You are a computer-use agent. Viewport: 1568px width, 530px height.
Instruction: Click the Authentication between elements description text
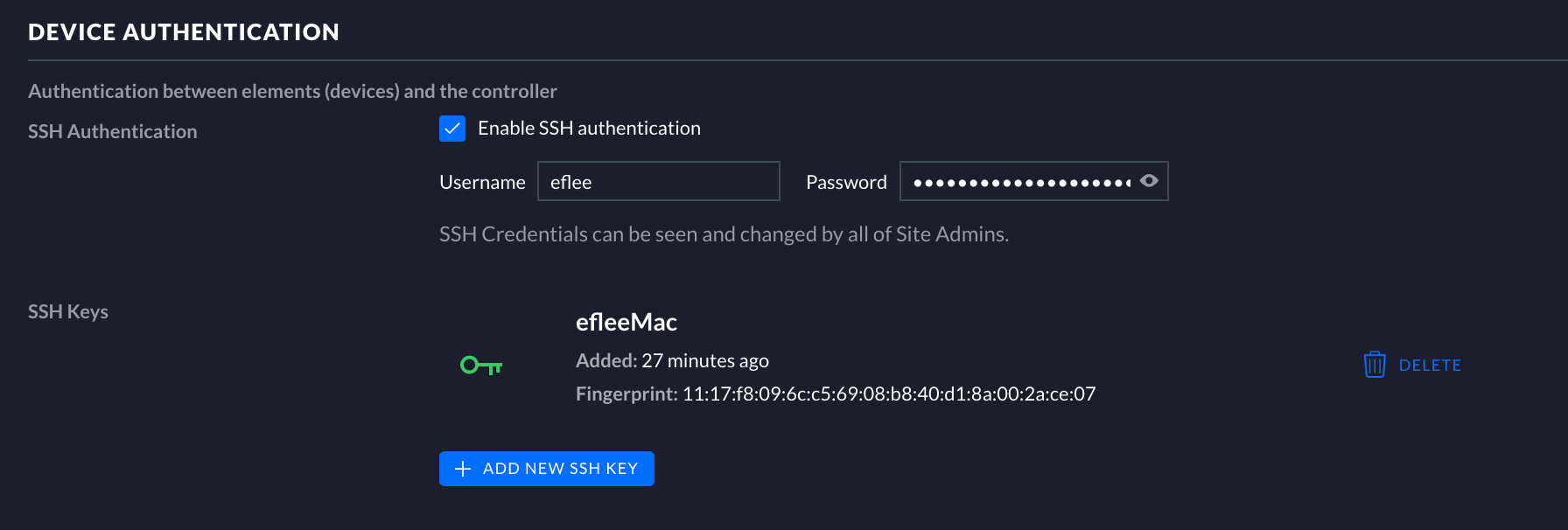pyautogui.click(x=292, y=91)
